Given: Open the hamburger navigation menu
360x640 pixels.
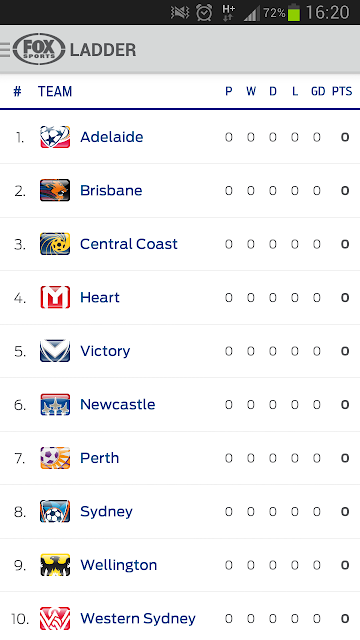Looking at the screenshot, I should pyautogui.click(x=4, y=50).
